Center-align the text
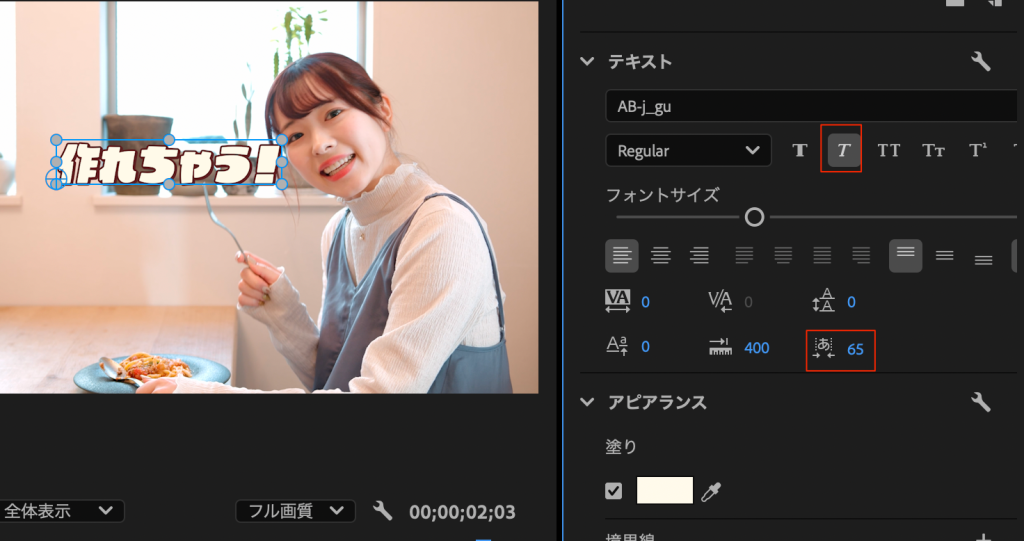Image resolution: width=1024 pixels, height=541 pixels. 660,255
